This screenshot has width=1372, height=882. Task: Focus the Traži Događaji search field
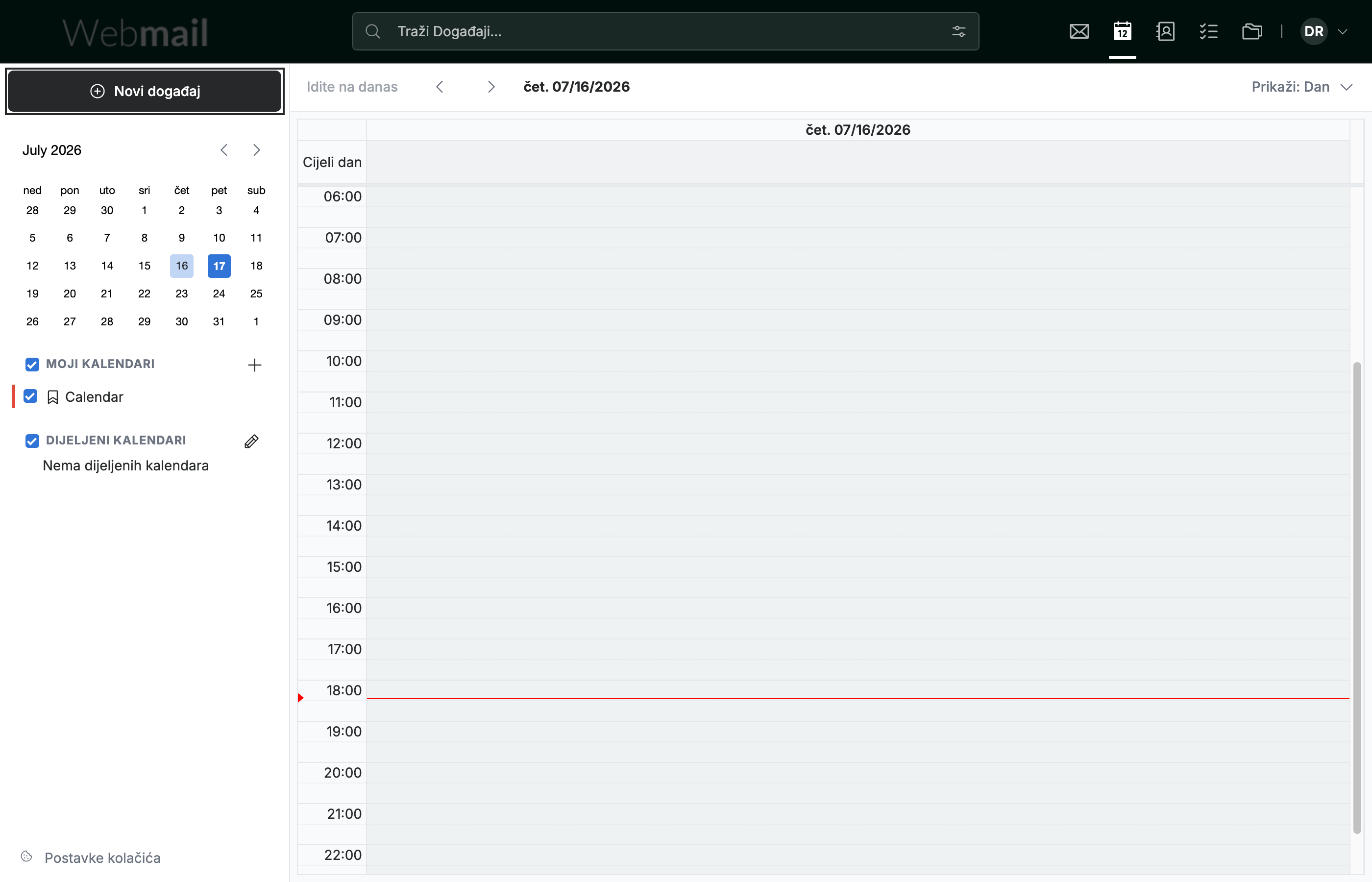pos(665,31)
